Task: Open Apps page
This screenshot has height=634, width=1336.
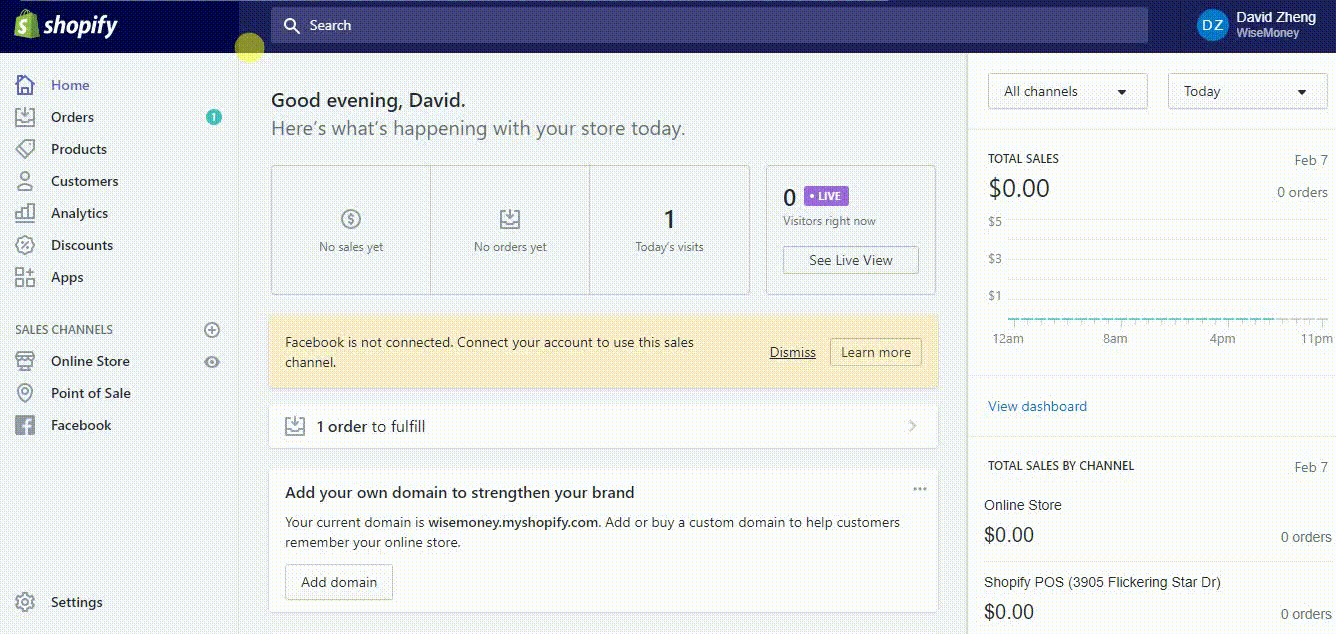Action: point(67,277)
